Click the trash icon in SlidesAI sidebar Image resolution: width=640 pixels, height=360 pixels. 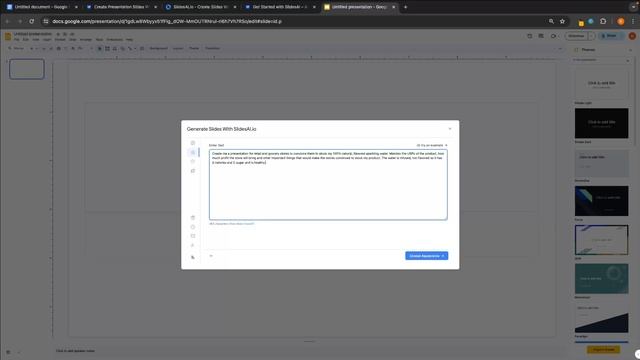(x=193, y=218)
